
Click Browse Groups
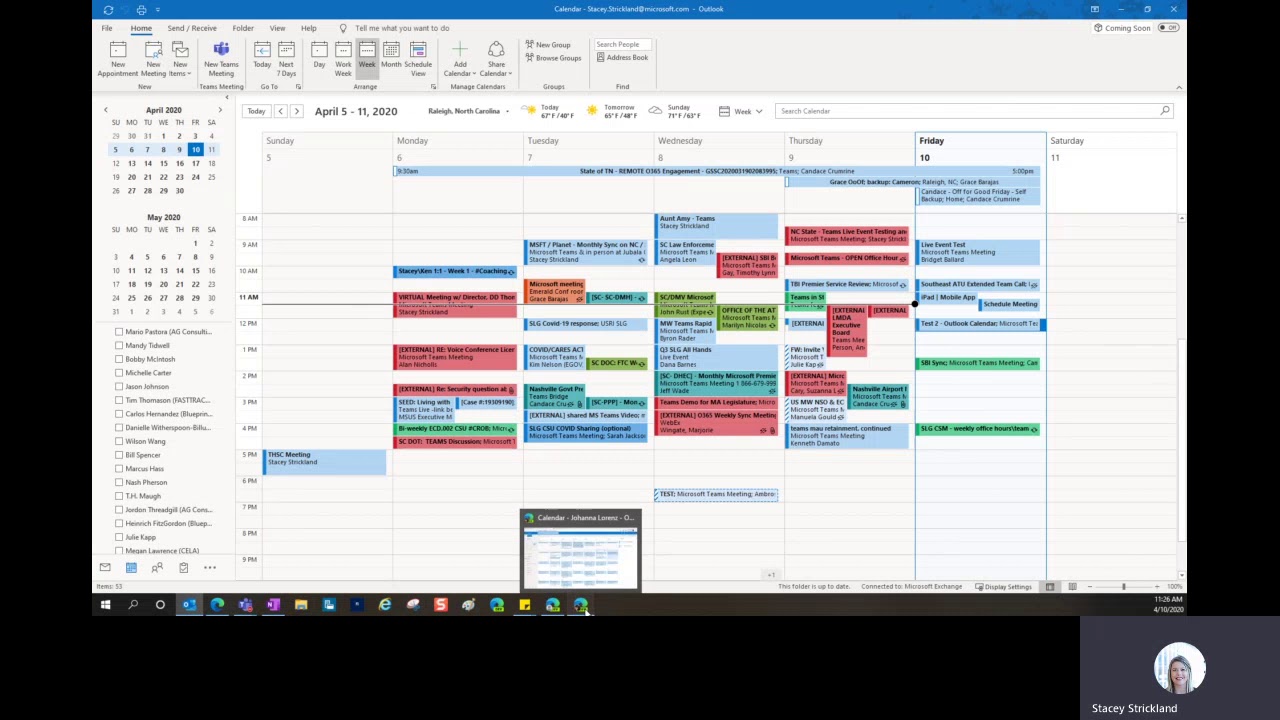coord(553,58)
